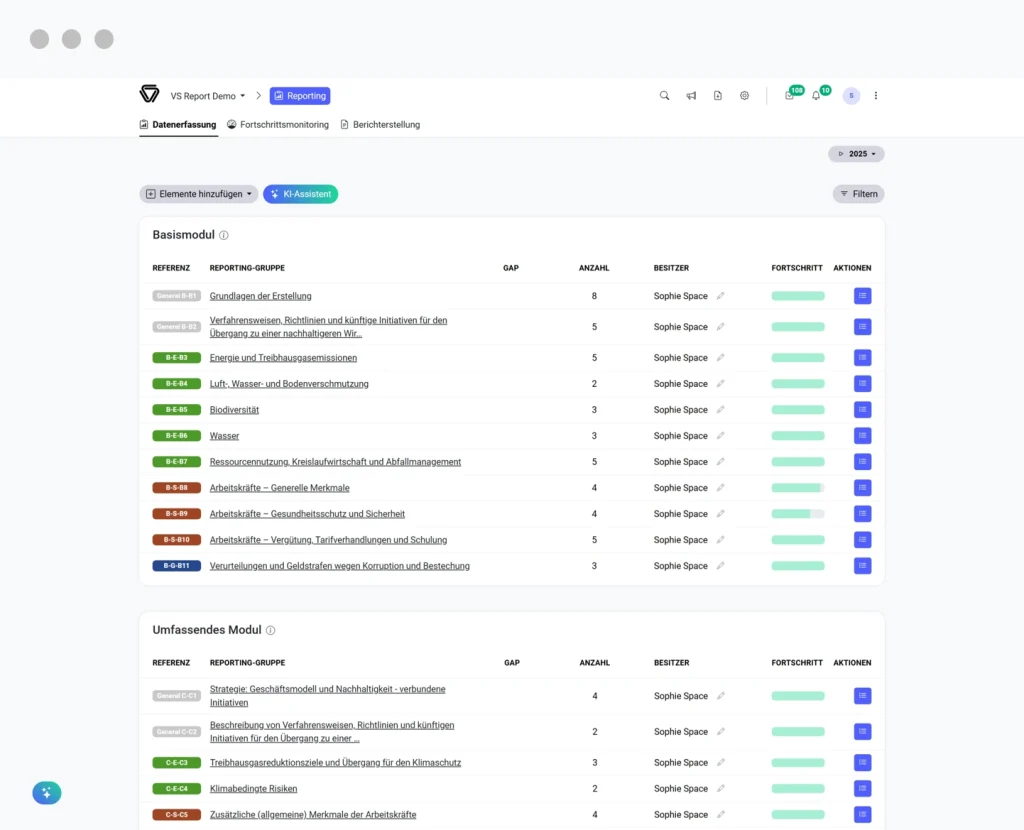Click the C-E-C3 reference badge
The width and height of the screenshot is (1024, 830).
(176, 763)
